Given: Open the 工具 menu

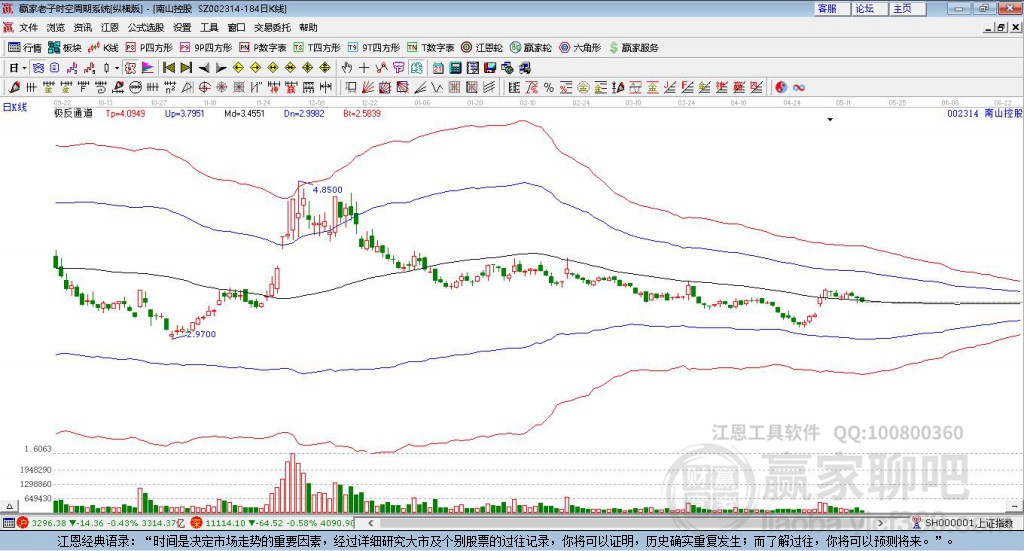Looking at the screenshot, I should pos(209,27).
